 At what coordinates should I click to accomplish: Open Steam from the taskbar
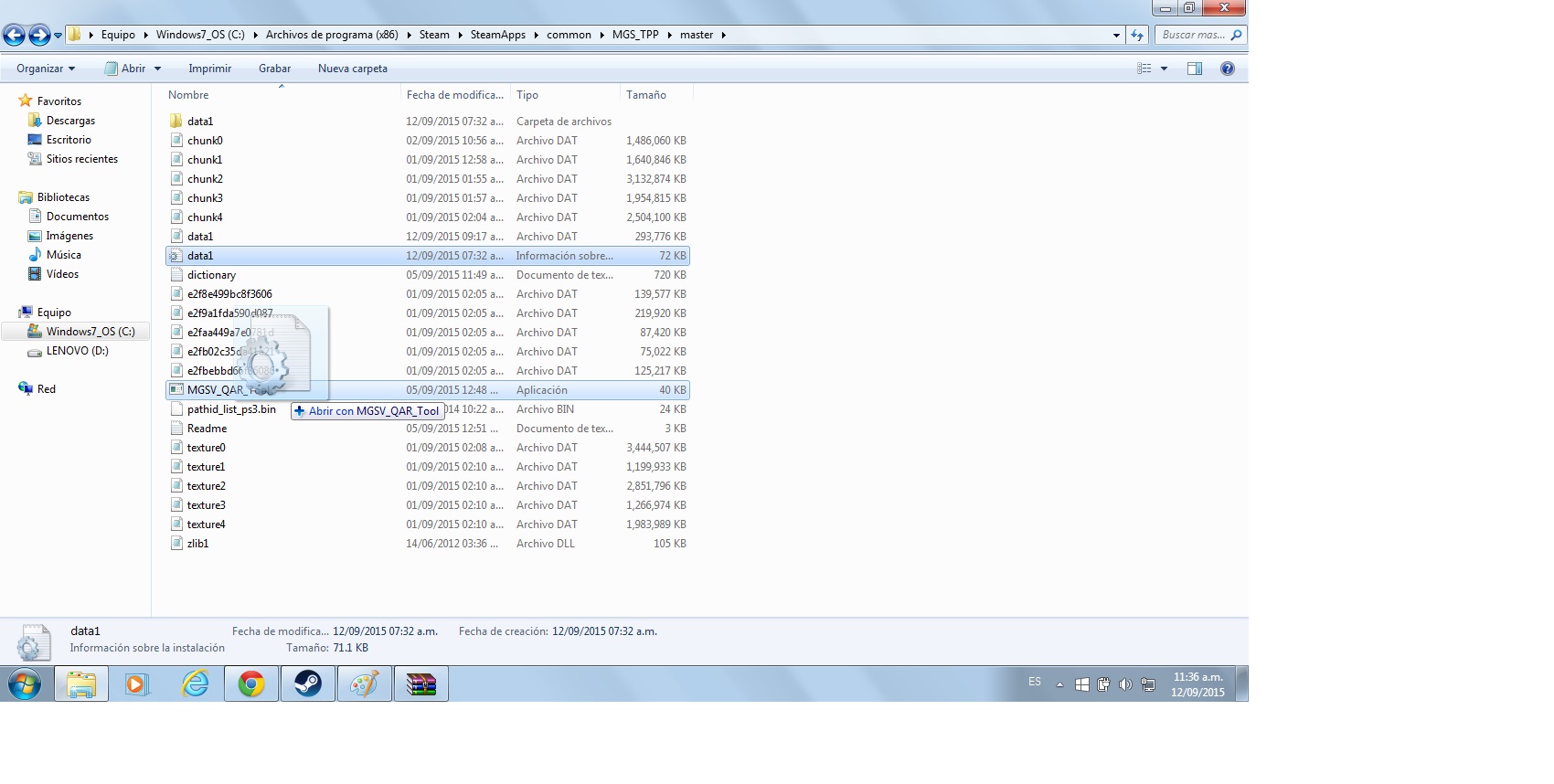[x=308, y=683]
